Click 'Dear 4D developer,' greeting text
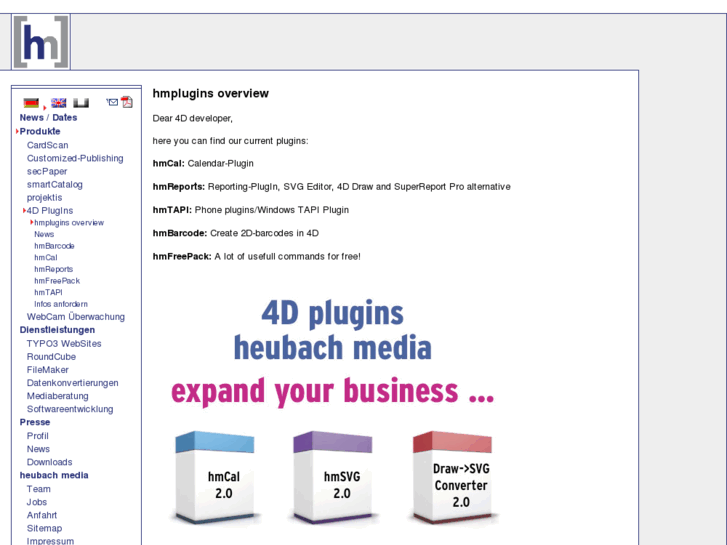The height and width of the screenshot is (545, 727). pos(192,118)
